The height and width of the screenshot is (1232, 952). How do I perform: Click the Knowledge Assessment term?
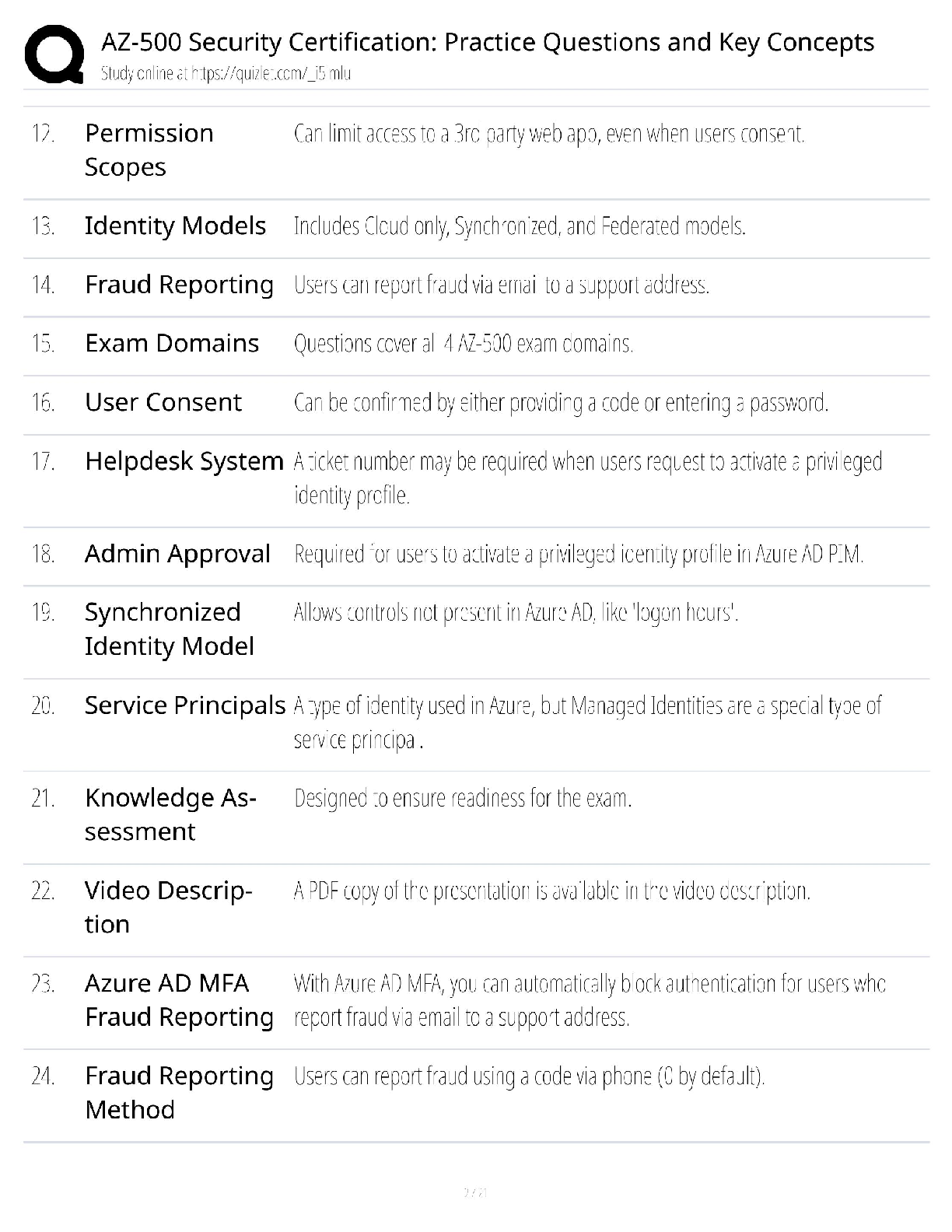pyautogui.click(x=170, y=814)
